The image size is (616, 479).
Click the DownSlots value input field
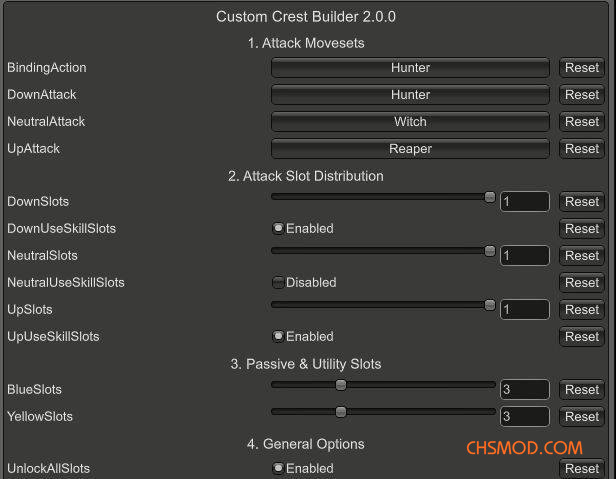coord(524,202)
